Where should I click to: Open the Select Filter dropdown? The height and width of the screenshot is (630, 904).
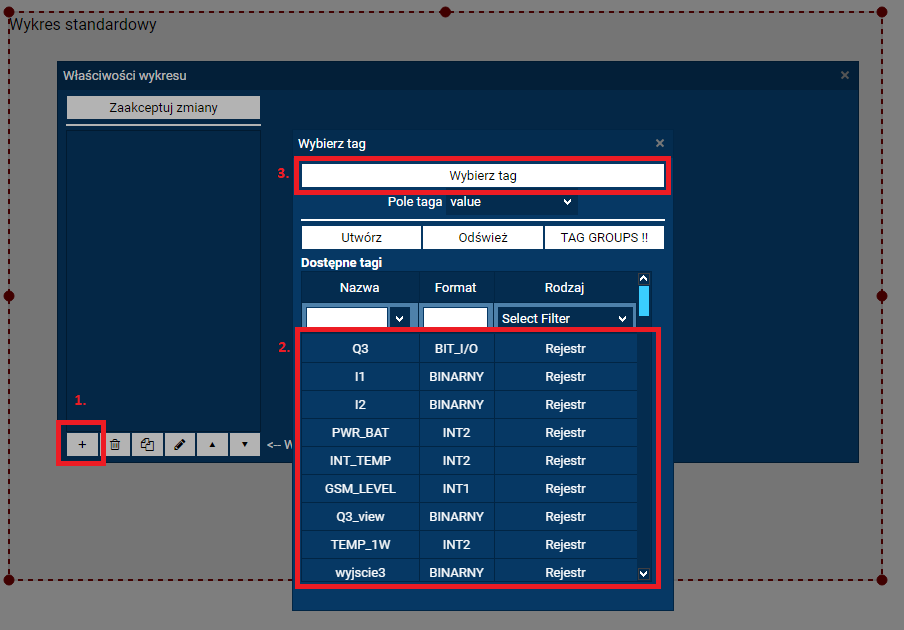point(565,318)
